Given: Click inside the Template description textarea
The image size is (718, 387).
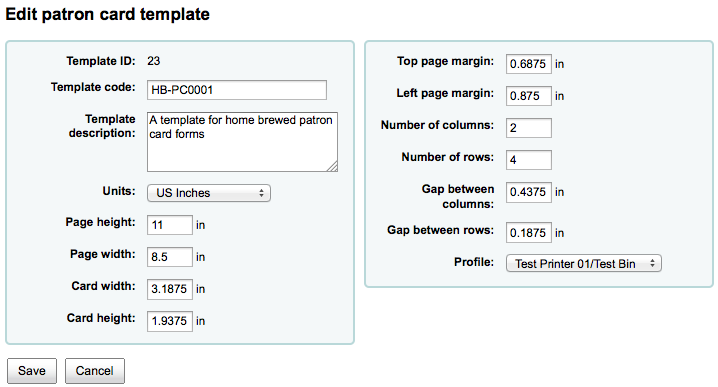Looking at the screenshot, I should click(x=242, y=142).
